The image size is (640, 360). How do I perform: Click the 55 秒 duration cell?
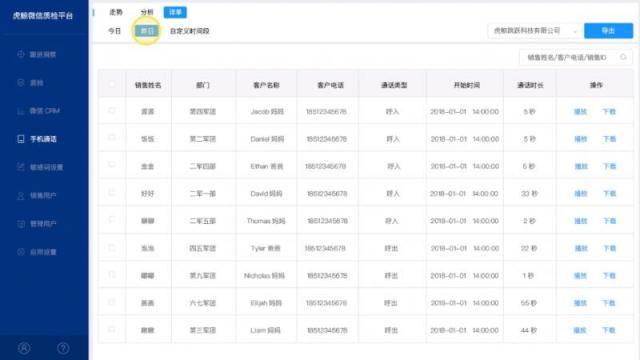[x=529, y=303]
